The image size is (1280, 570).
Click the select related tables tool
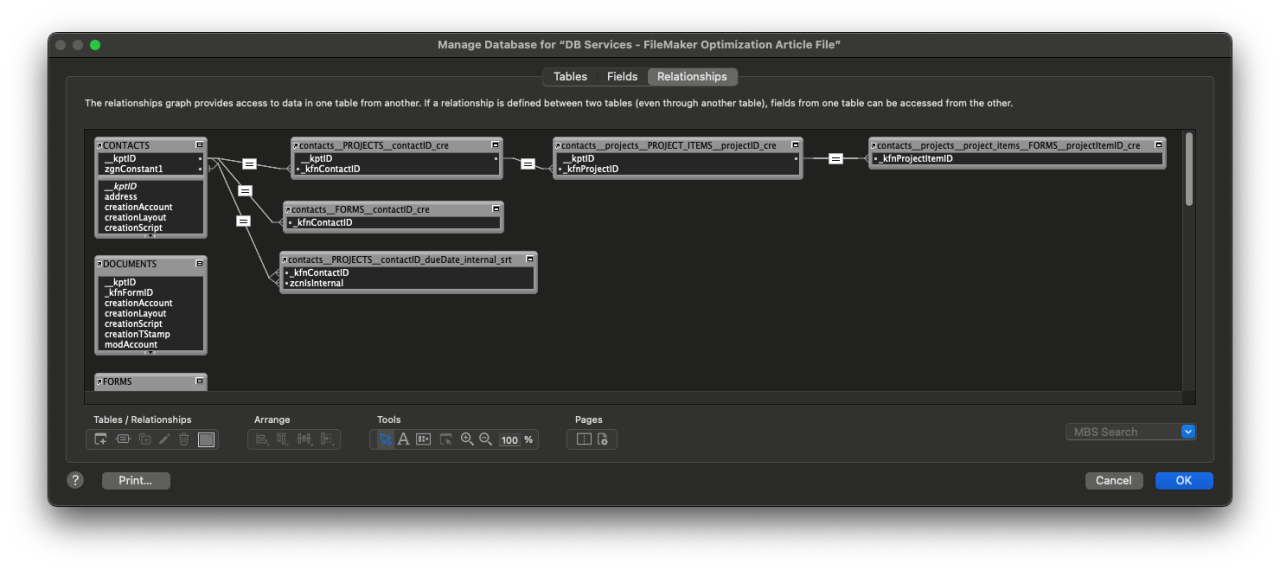(x=446, y=439)
